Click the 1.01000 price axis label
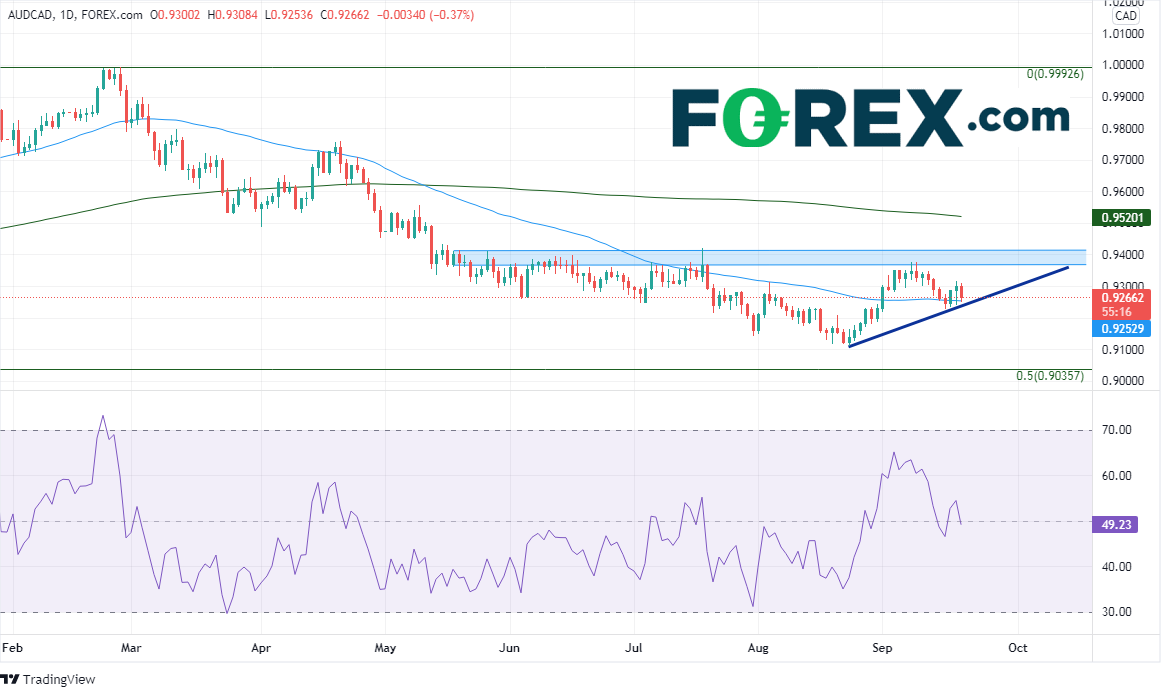Viewport: 1170px width, 697px height. click(x=1123, y=34)
